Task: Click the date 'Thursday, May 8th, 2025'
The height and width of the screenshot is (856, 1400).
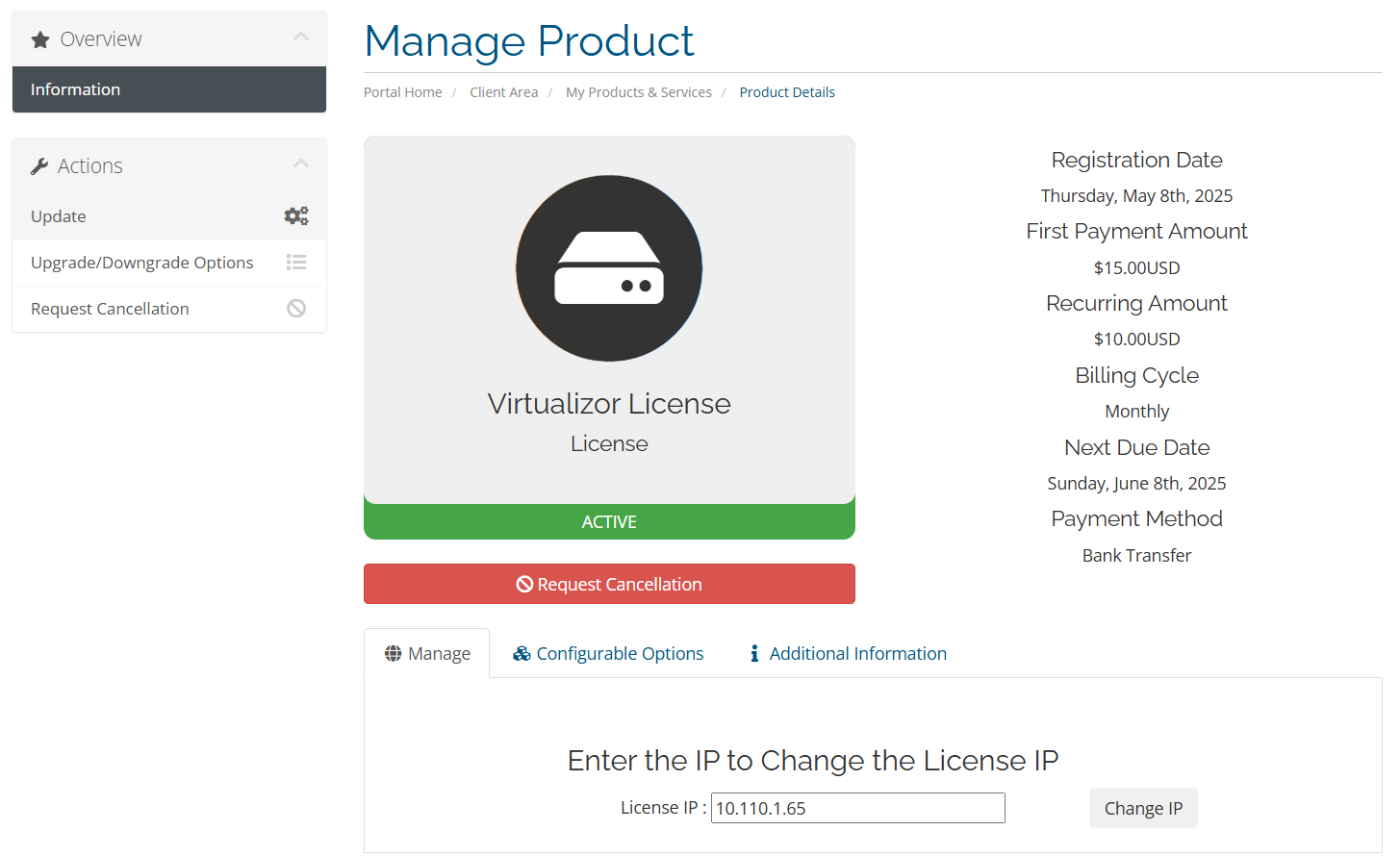Action: pos(1136,196)
